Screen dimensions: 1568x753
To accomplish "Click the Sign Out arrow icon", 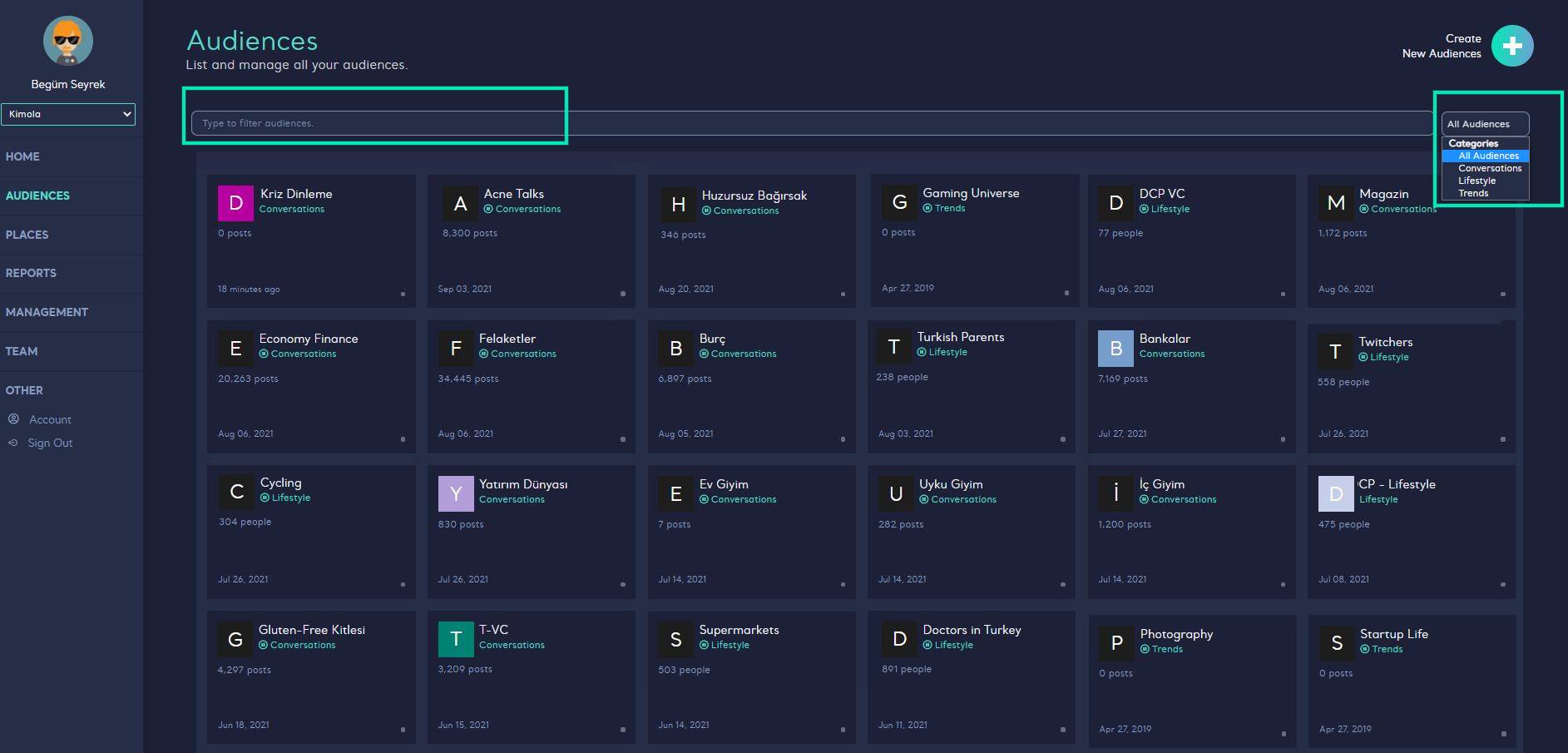I will coord(13,443).
